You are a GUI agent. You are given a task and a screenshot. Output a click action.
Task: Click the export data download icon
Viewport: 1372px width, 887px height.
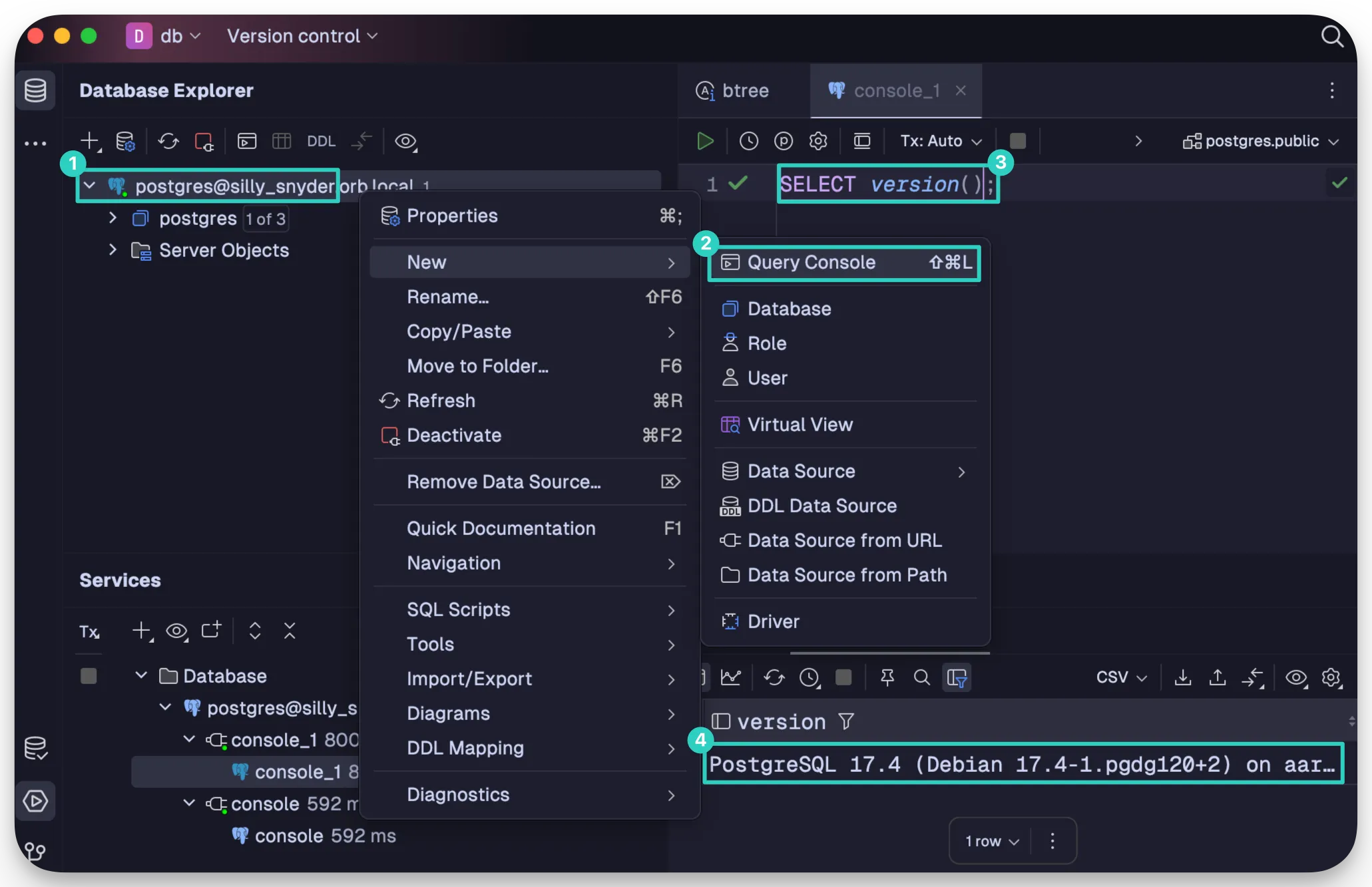click(x=1183, y=677)
